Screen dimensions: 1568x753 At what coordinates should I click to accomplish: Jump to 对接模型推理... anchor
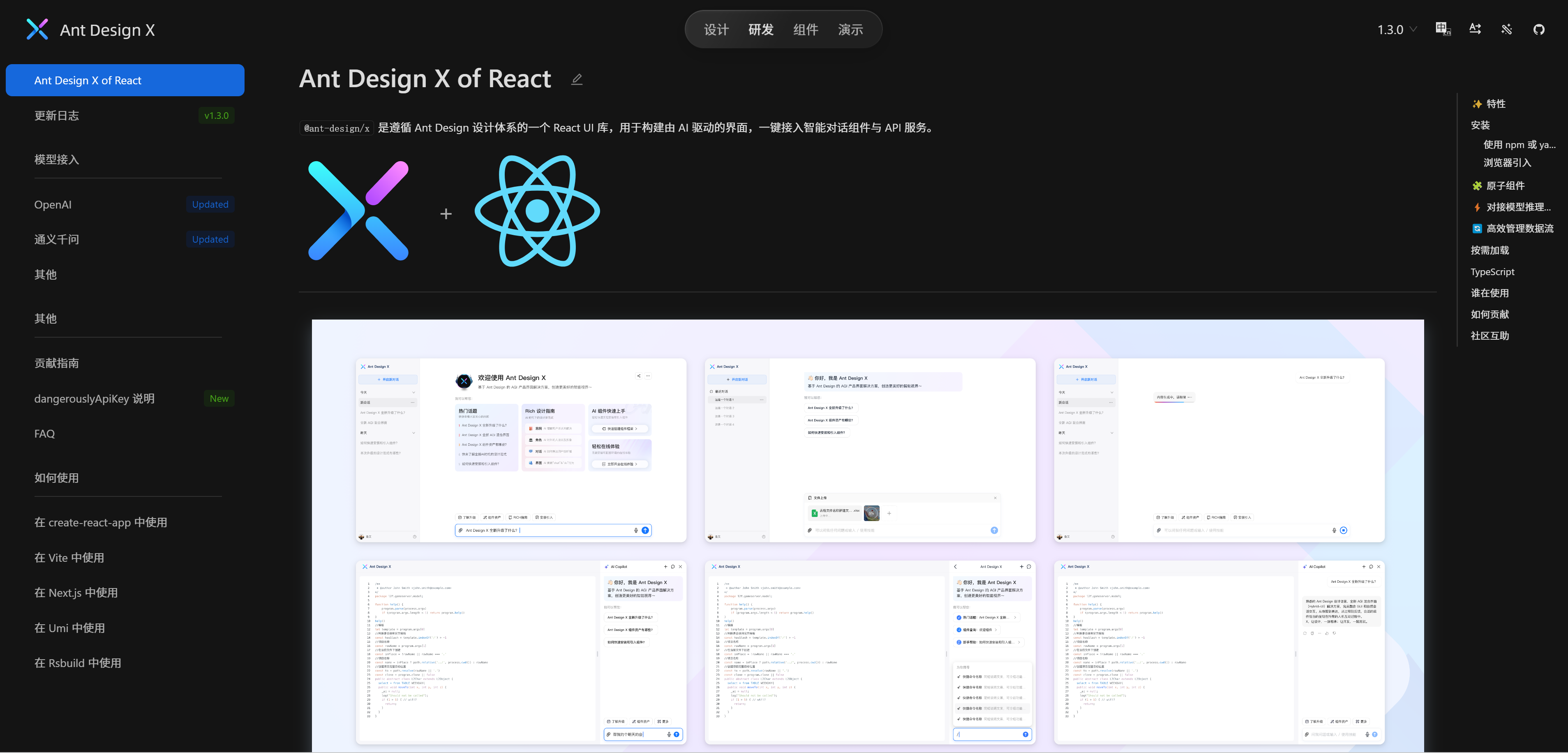coord(1511,207)
